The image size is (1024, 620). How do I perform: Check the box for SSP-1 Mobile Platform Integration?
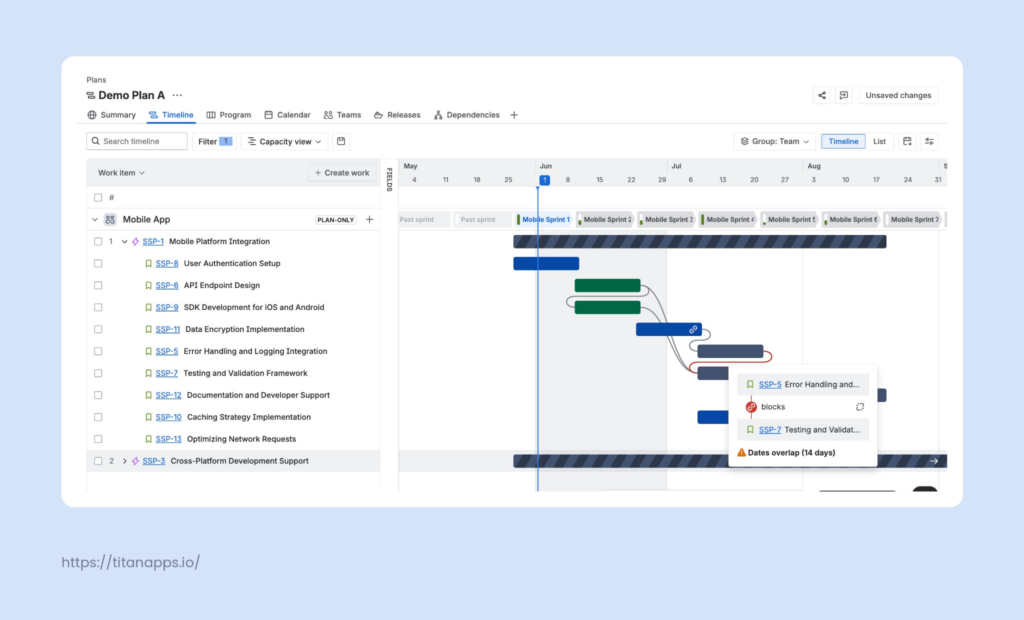pos(98,242)
